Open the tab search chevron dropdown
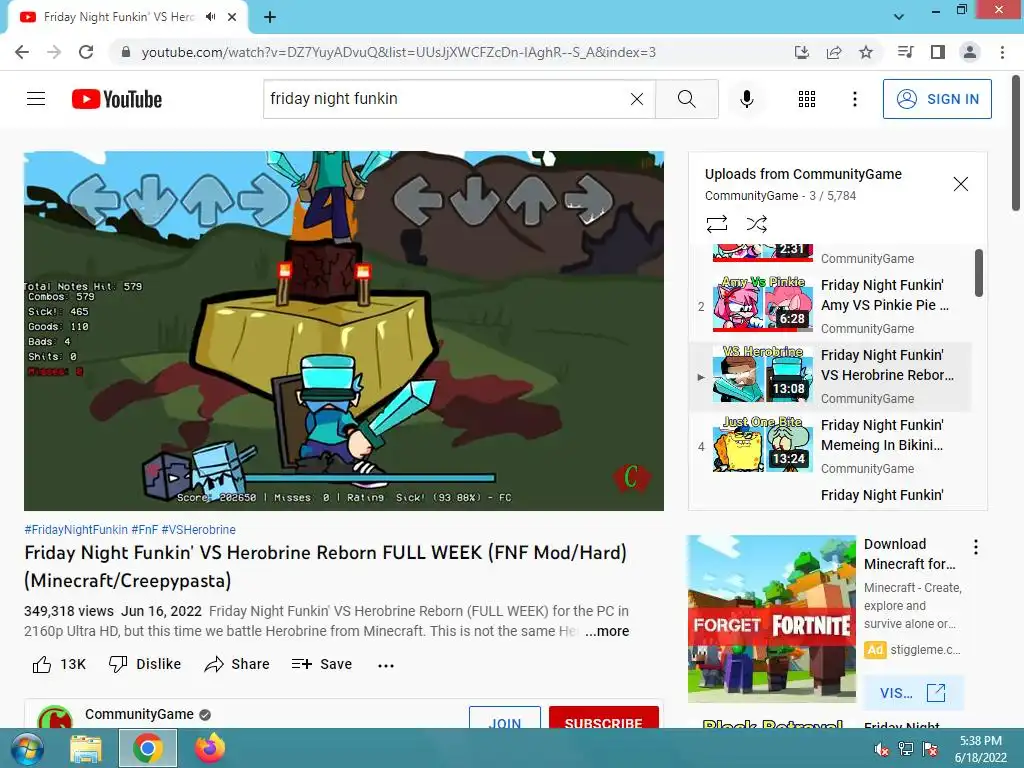Image resolution: width=1024 pixels, height=768 pixels. (x=899, y=17)
